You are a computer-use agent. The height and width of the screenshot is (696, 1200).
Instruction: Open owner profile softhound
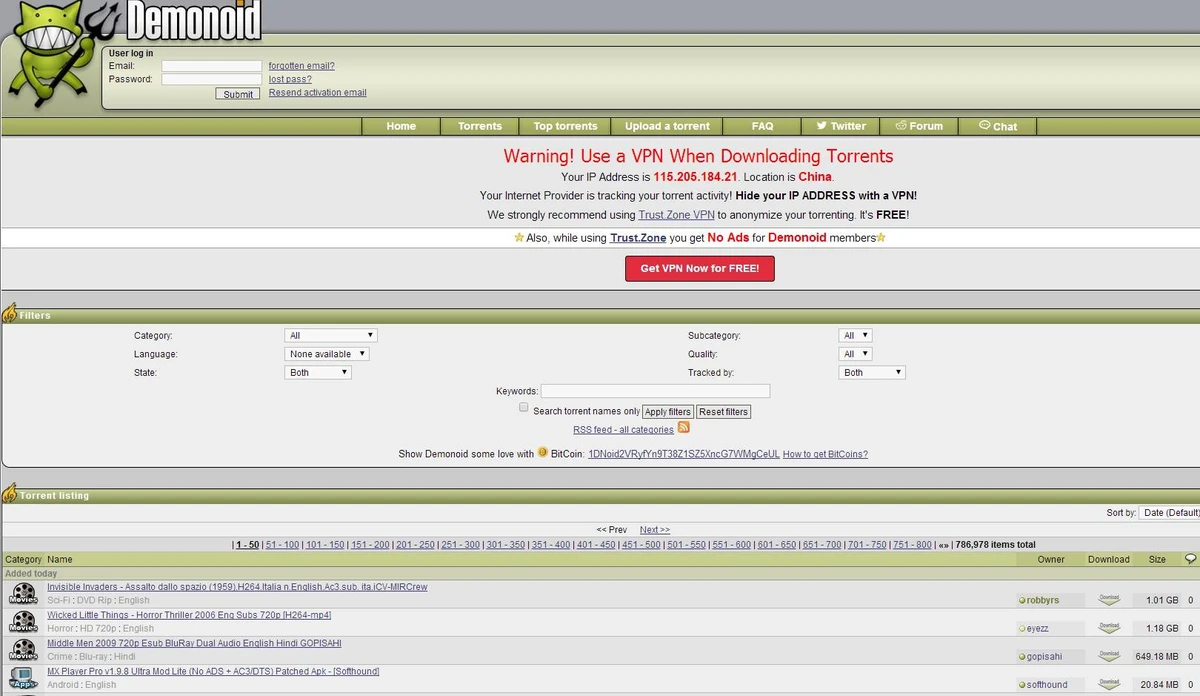1046,685
